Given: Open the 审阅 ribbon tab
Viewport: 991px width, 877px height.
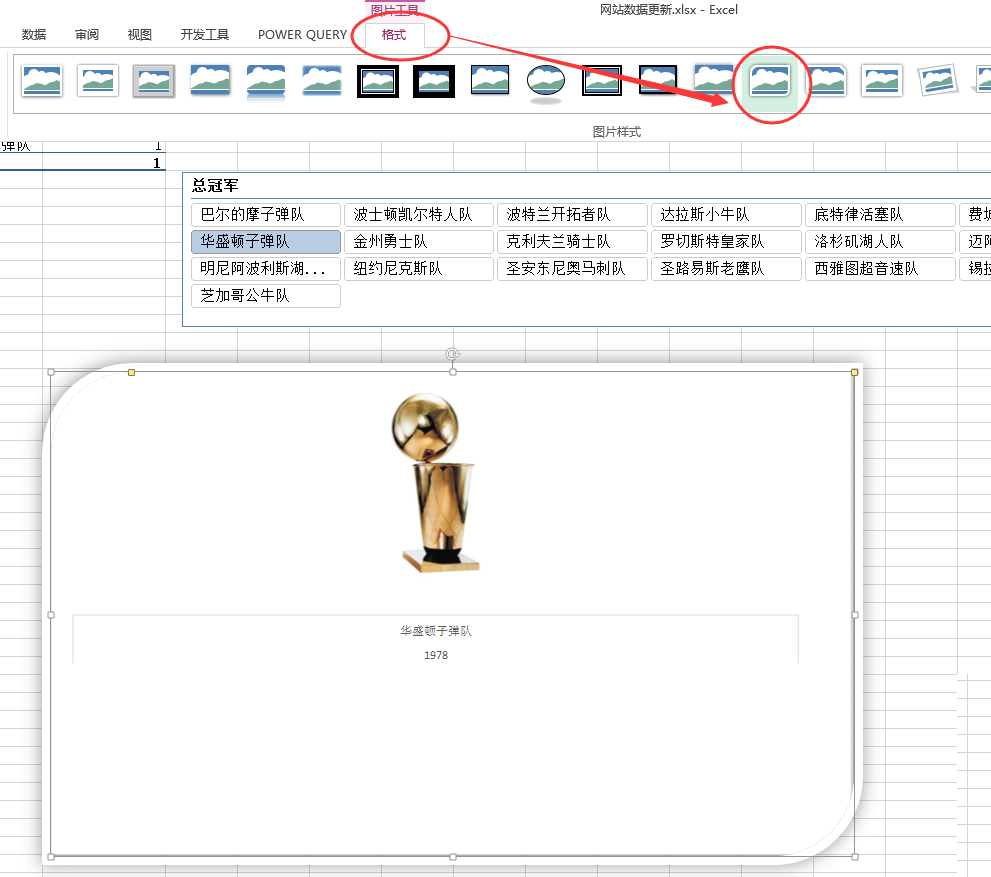Looking at the screenshot, I should coord(87,35).
